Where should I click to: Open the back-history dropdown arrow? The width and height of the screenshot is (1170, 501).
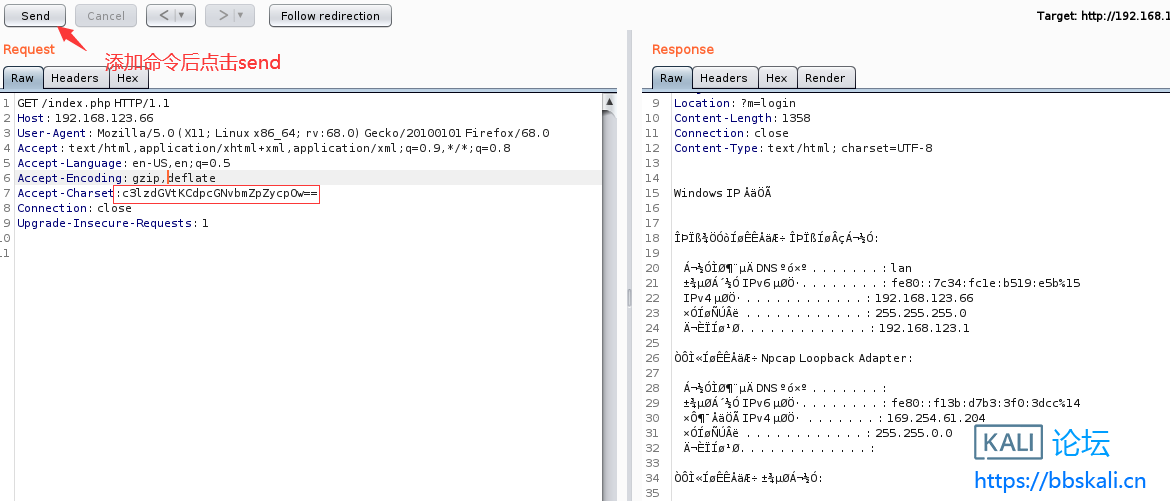pos(183,16)
